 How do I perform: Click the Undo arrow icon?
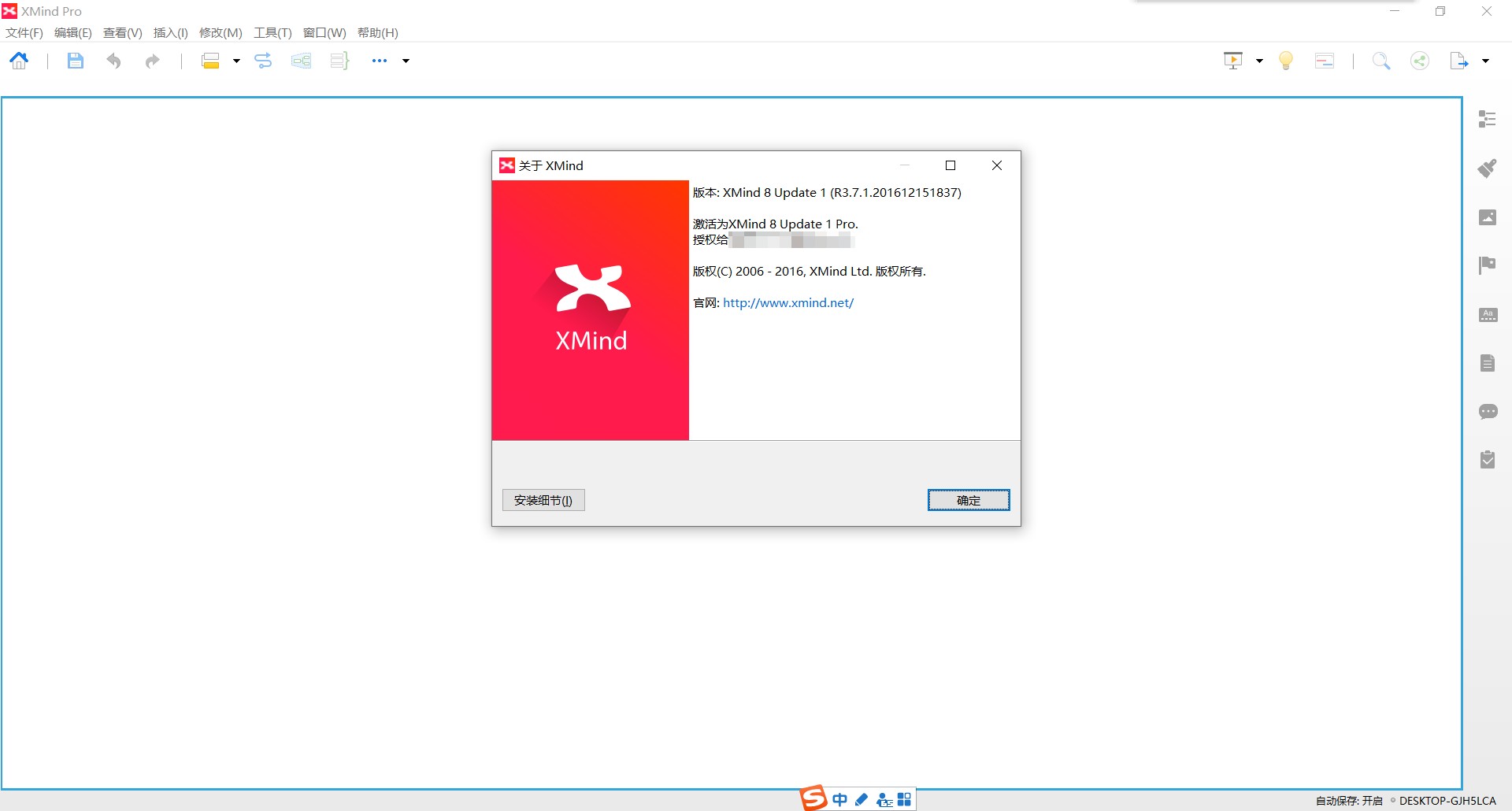coord(114,61)
